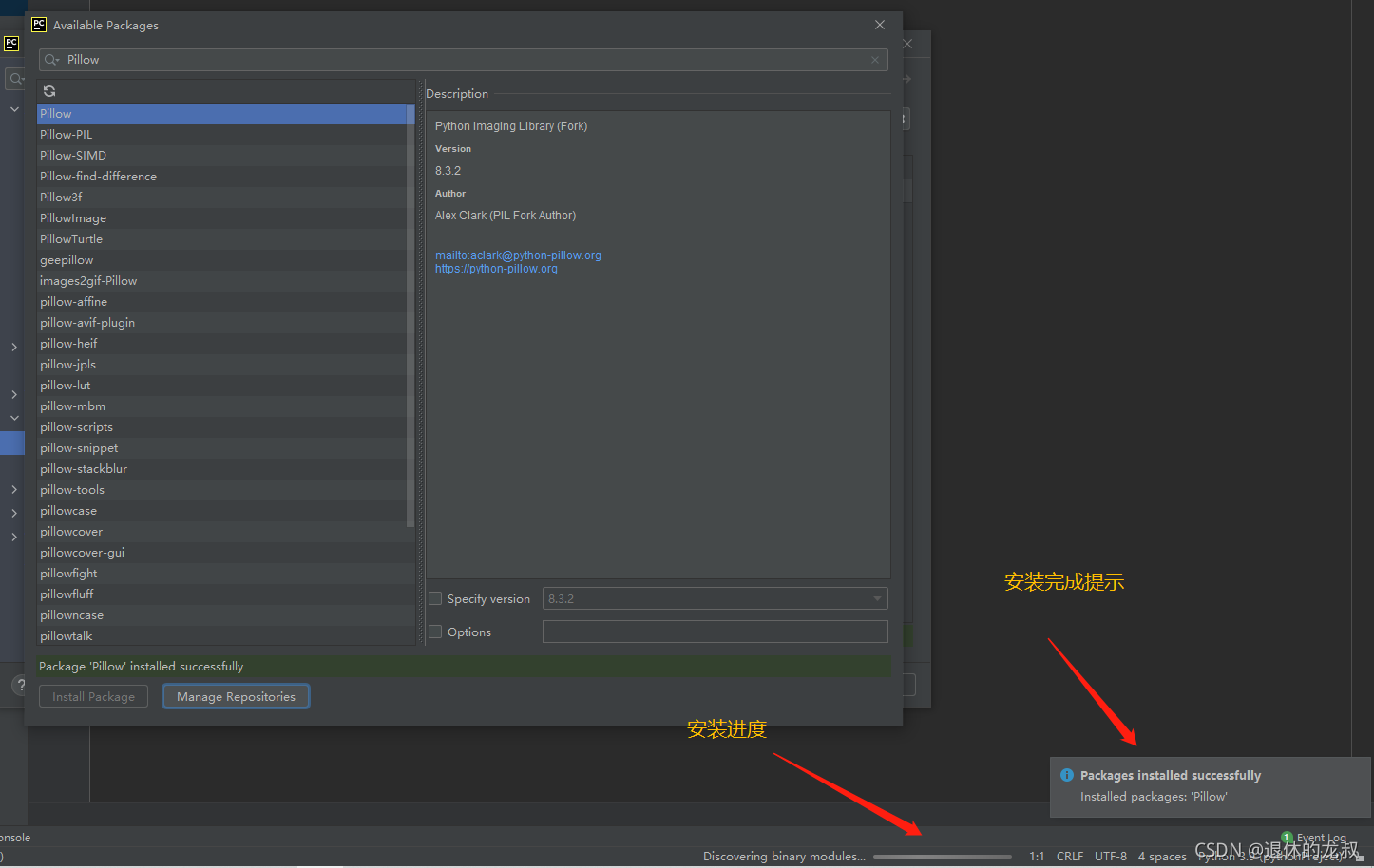Pick PillowImage in the package list
Viewport: 1374px width, 868px height.
221,218
